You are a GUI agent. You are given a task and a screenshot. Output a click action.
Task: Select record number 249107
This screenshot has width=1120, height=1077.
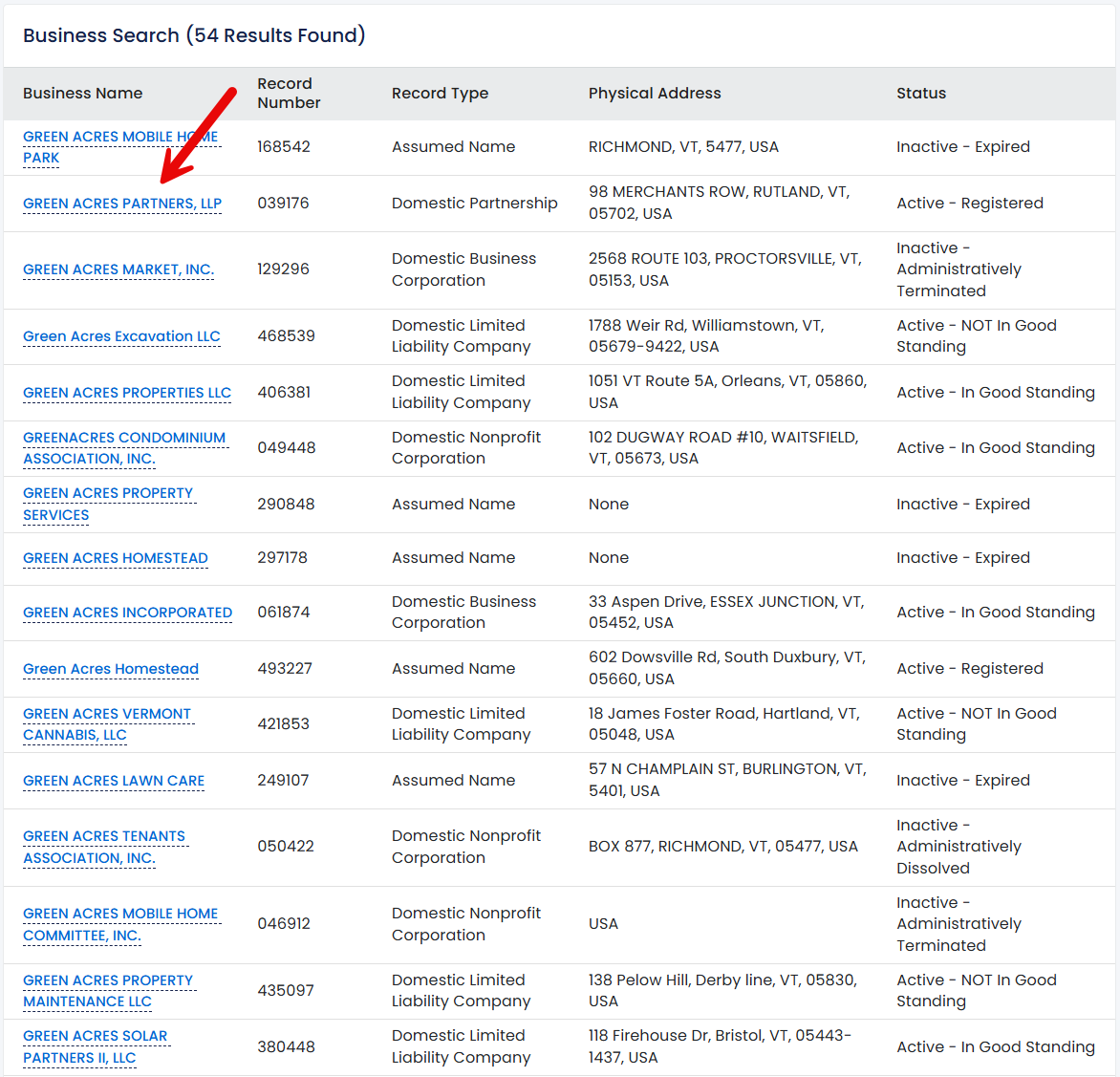(283, 780)
